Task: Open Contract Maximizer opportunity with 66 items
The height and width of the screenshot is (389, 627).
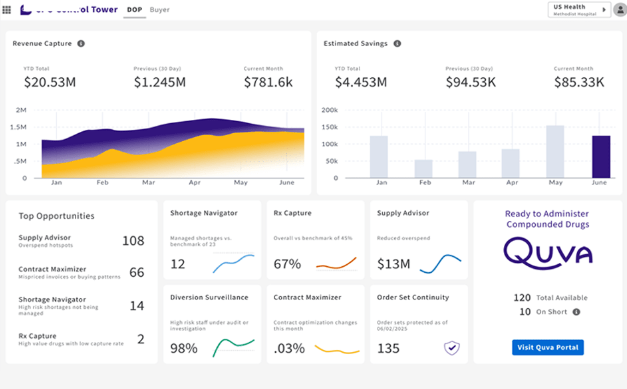Action: click(81, 272)
